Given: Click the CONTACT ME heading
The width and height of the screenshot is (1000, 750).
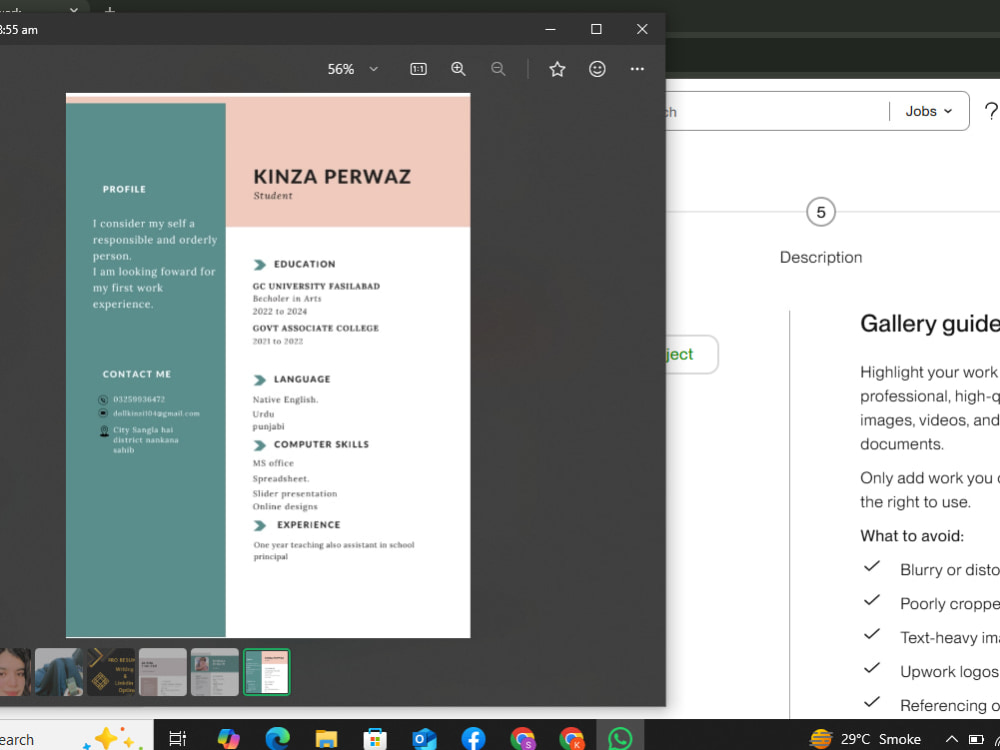Looking at the screenshot, I should (136, 374).
